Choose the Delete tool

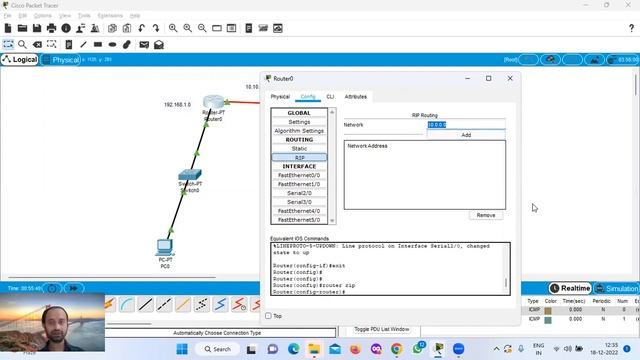pos(37,44)
